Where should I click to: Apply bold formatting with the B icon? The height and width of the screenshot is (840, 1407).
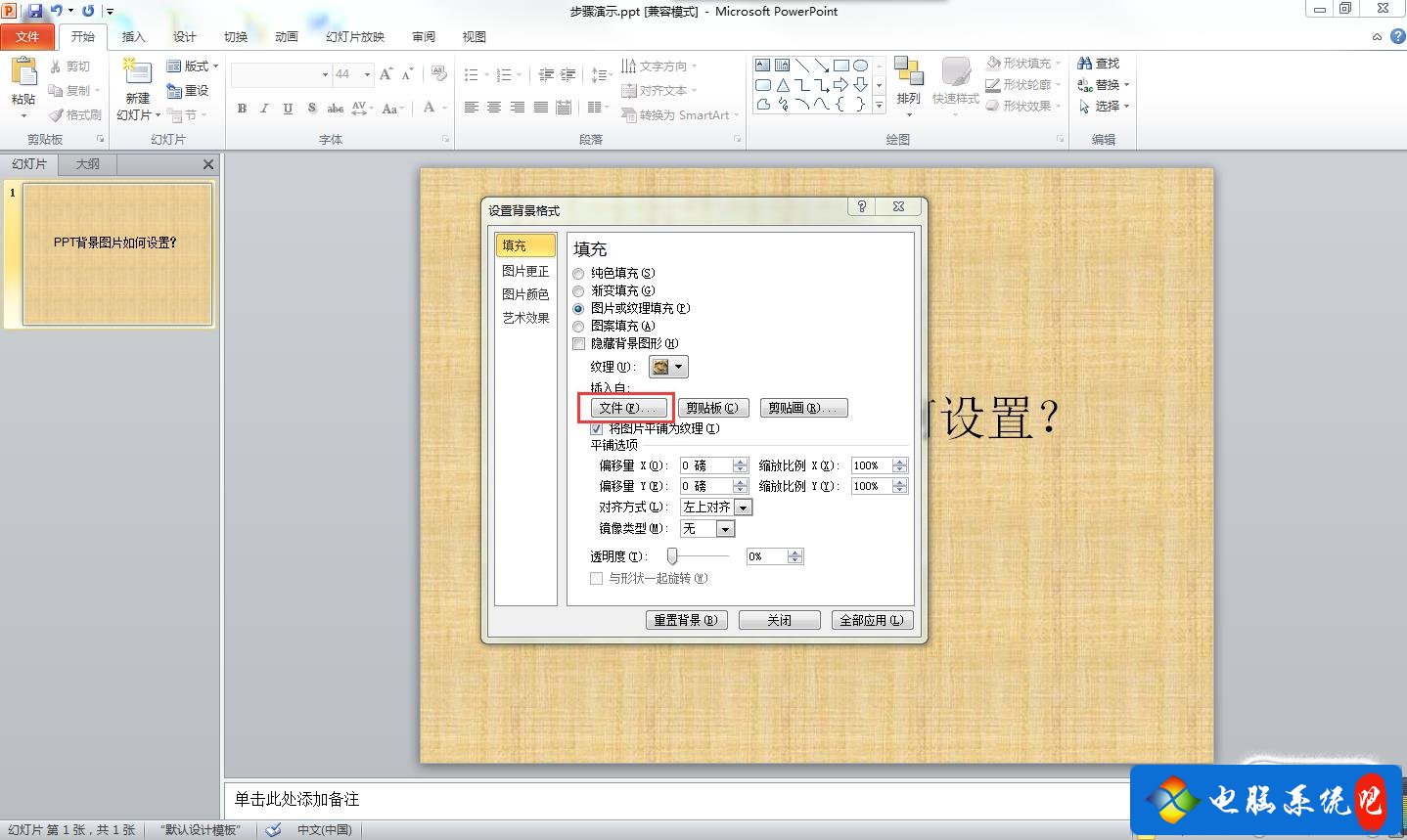click(242, 109)
